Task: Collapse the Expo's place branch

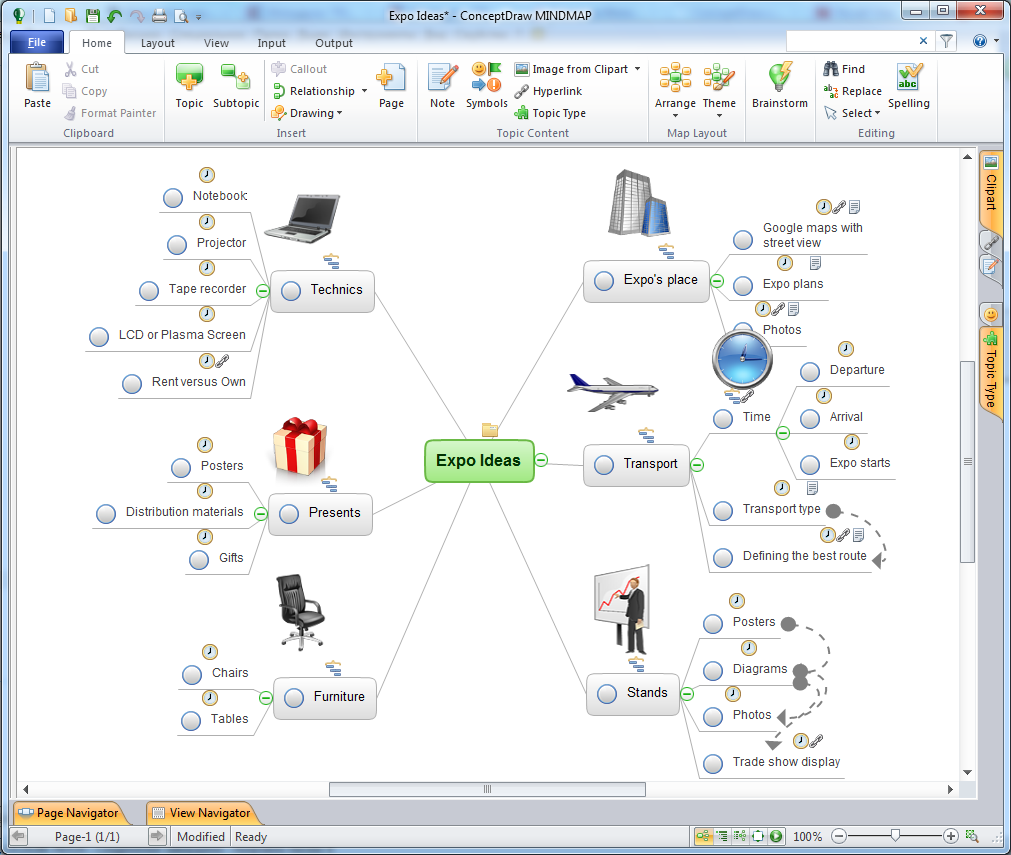Action: pos(717,281)
